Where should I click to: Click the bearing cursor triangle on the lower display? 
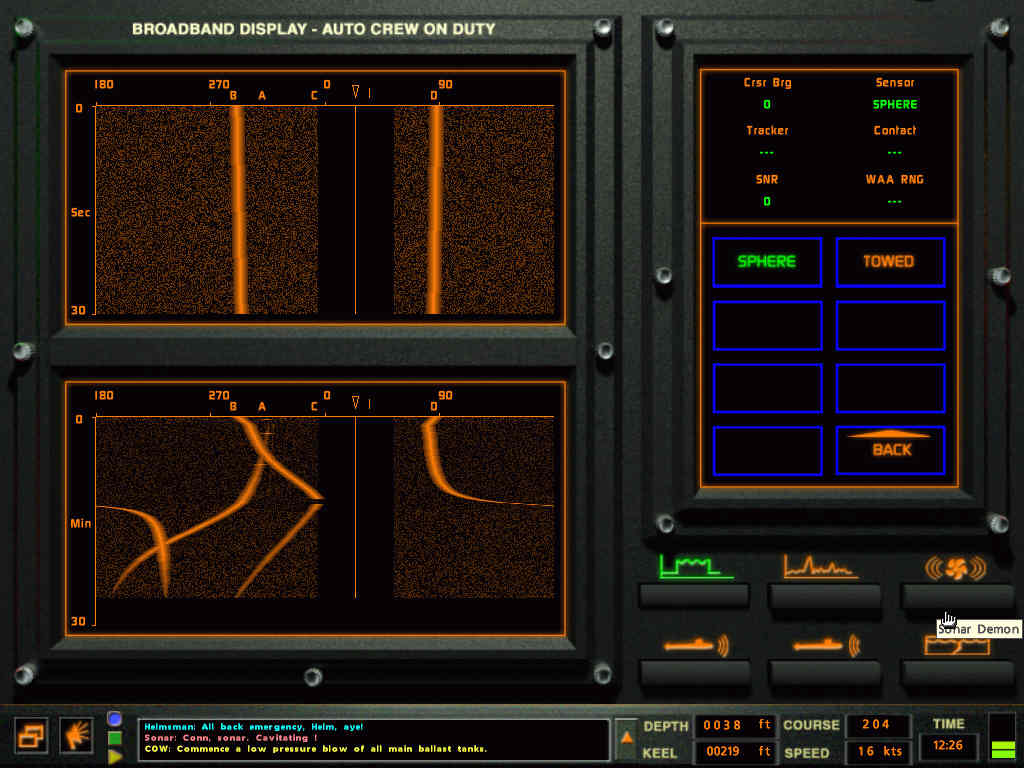356,402
